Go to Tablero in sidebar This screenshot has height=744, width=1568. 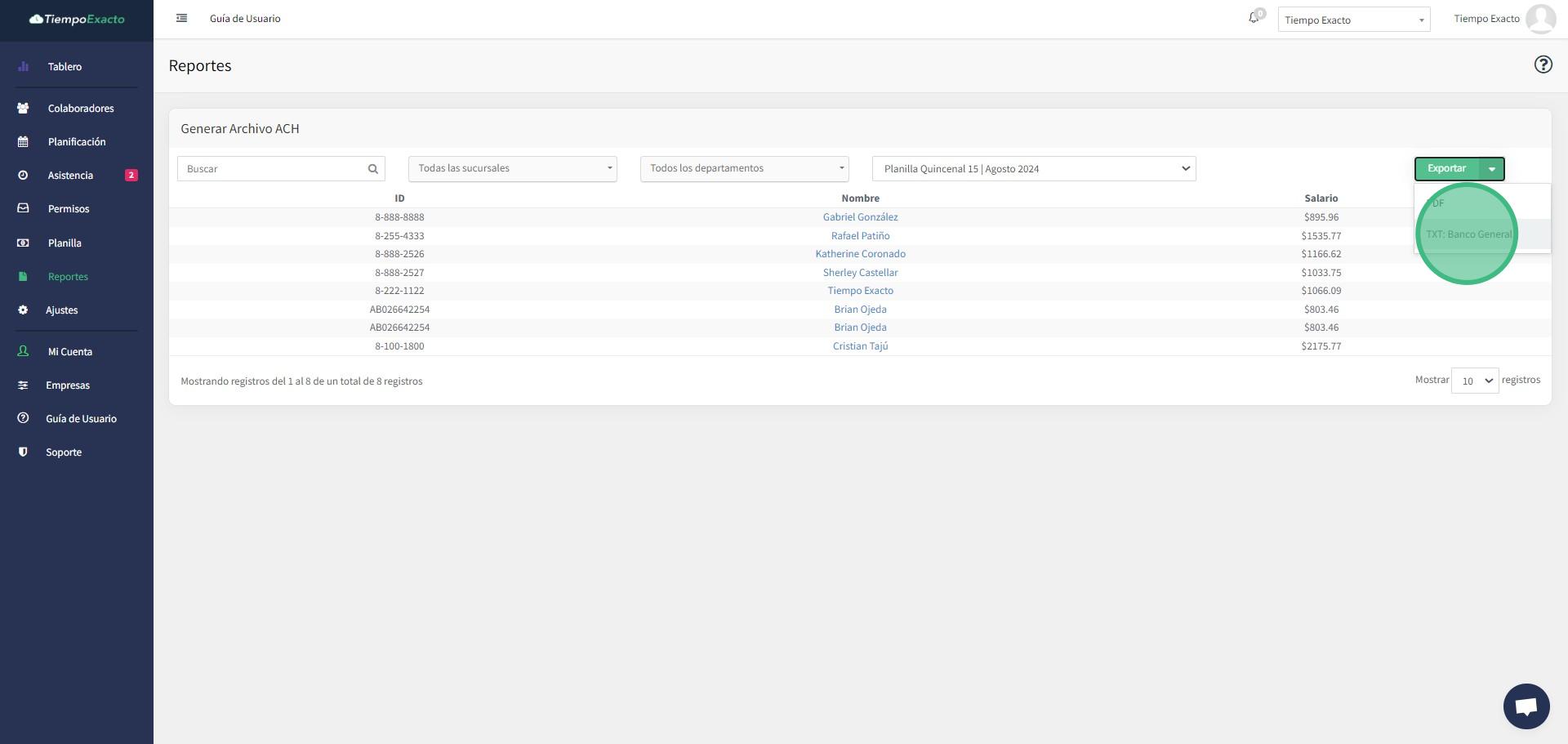pyautogui.click(x=65, y=67)
